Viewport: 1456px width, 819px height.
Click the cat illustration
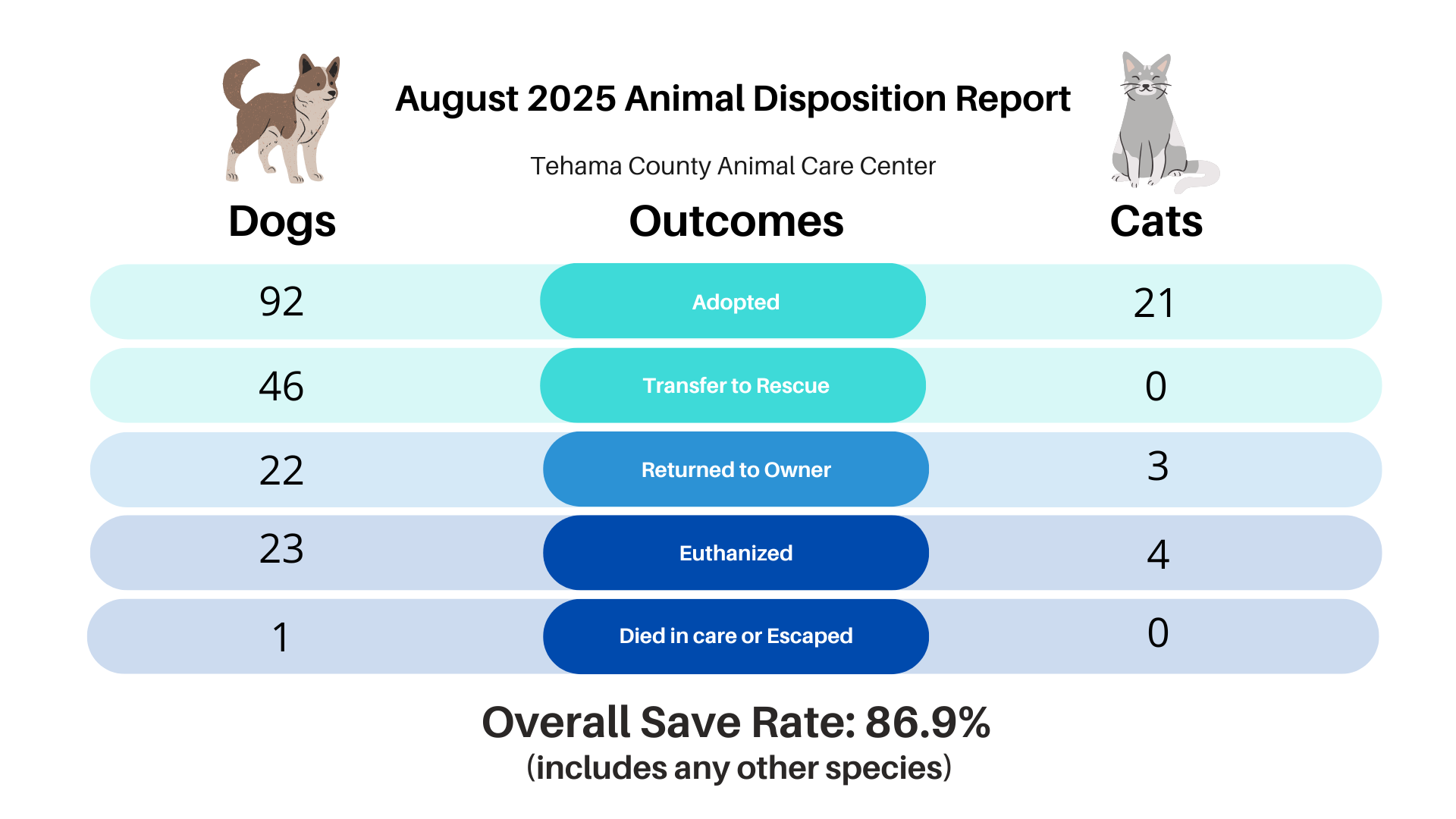(1154, 121)
